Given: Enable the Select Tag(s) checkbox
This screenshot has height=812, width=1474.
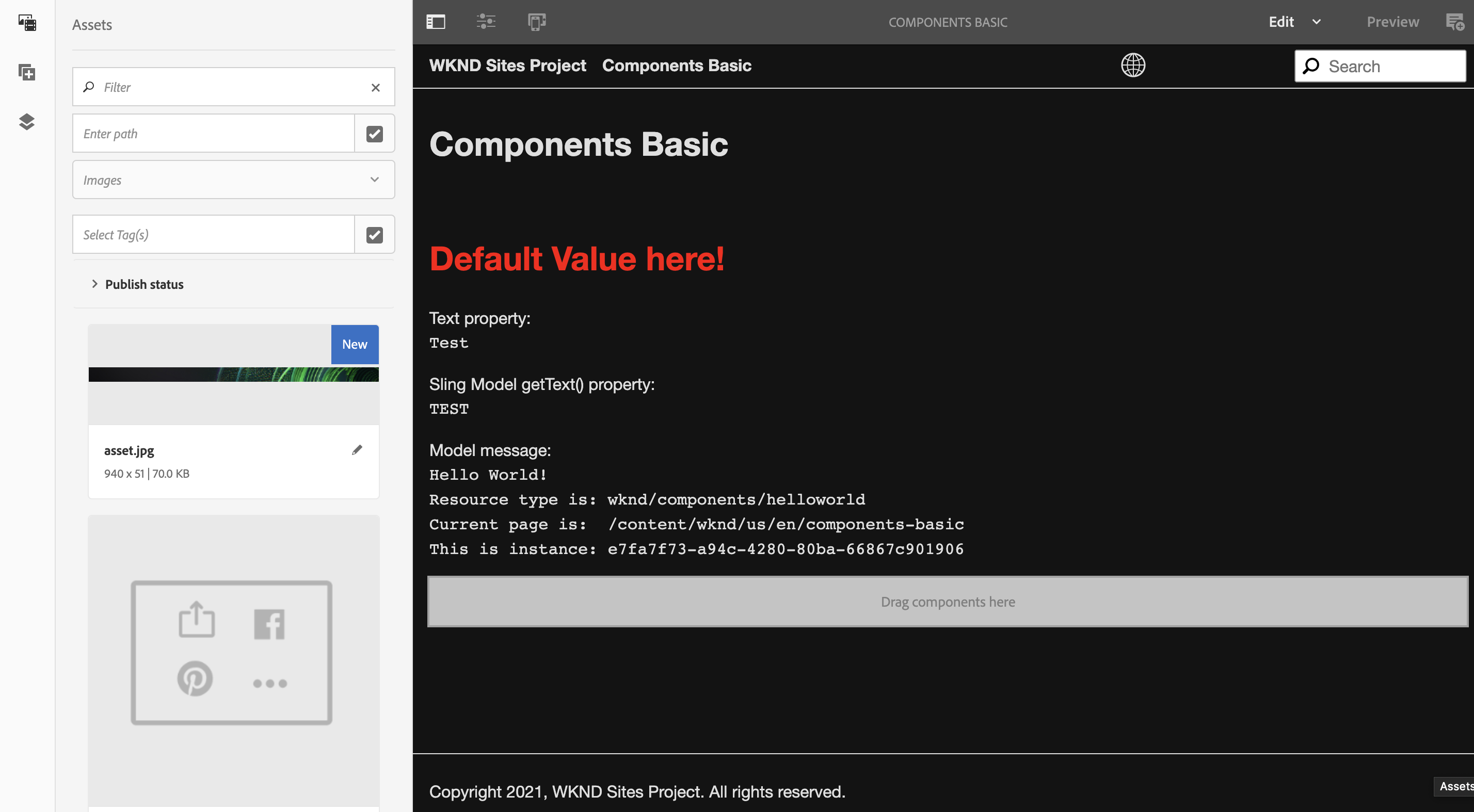Looking at the screenshot, I should pos(374,234).
